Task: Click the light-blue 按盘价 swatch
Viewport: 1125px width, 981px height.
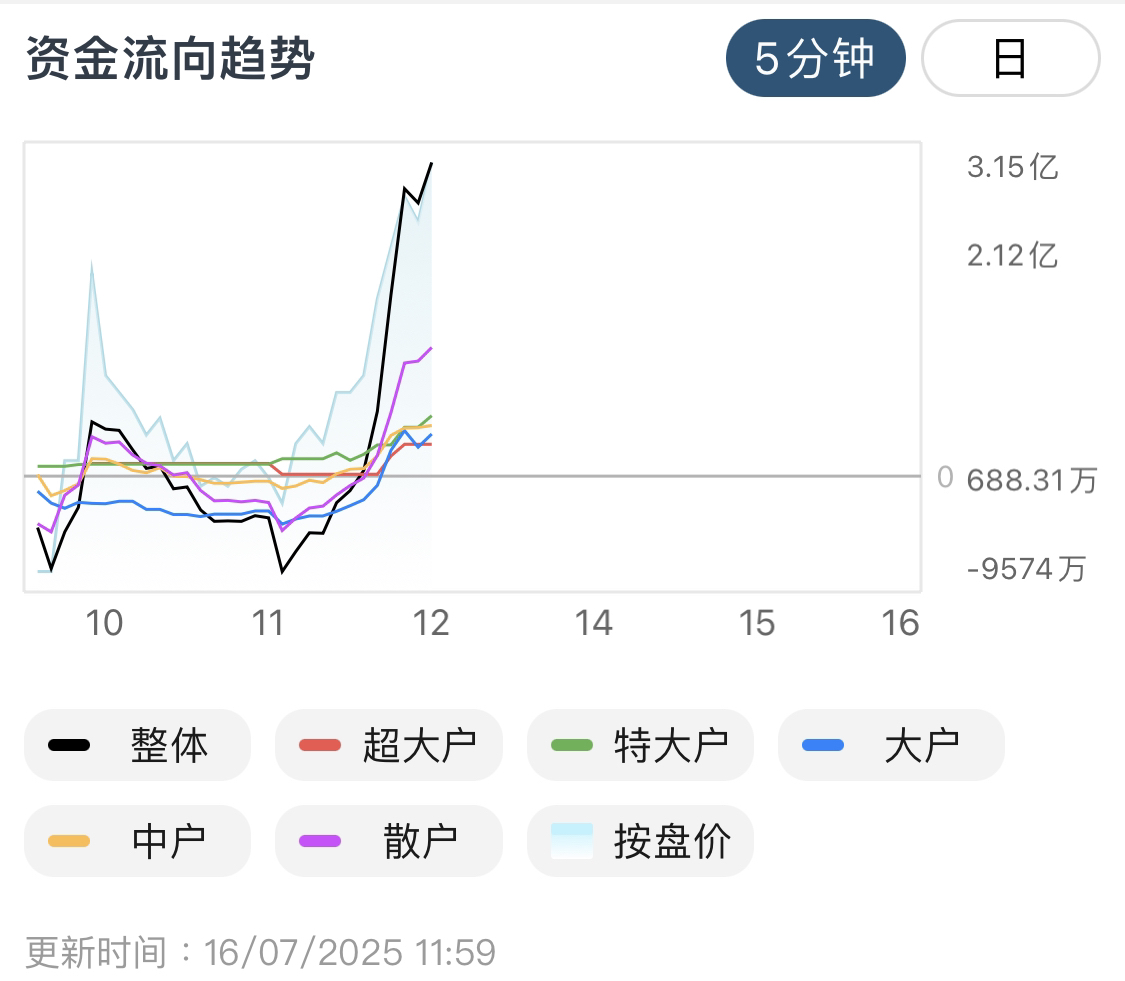Action: (x=572, y=841)
